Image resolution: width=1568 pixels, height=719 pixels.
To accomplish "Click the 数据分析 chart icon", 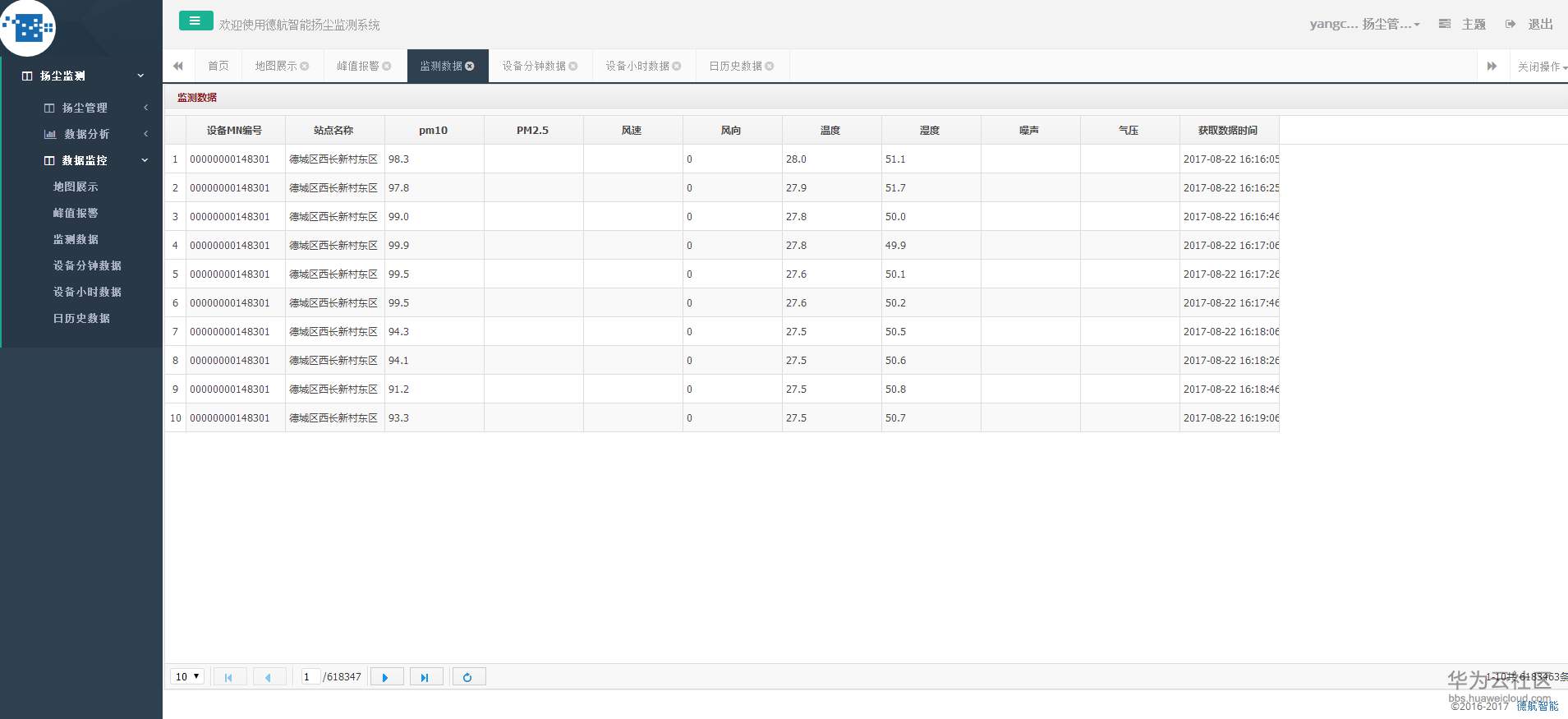I will 50,135.
